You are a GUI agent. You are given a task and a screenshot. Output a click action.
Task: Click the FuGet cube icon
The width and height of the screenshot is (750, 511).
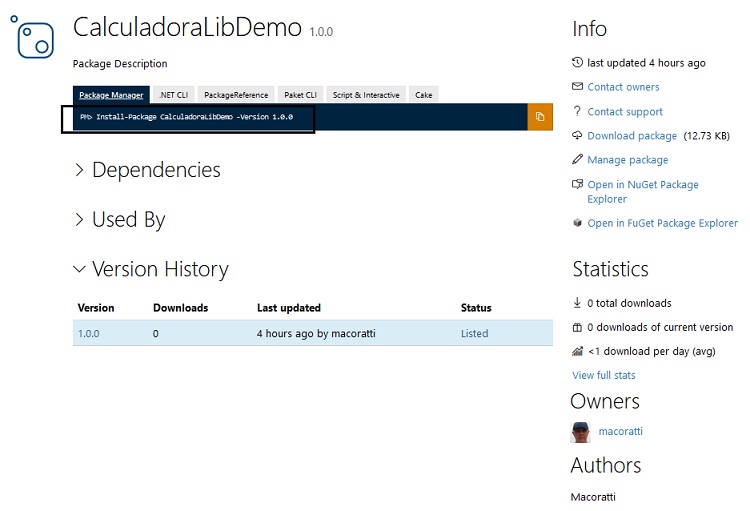tap(577, 223)
